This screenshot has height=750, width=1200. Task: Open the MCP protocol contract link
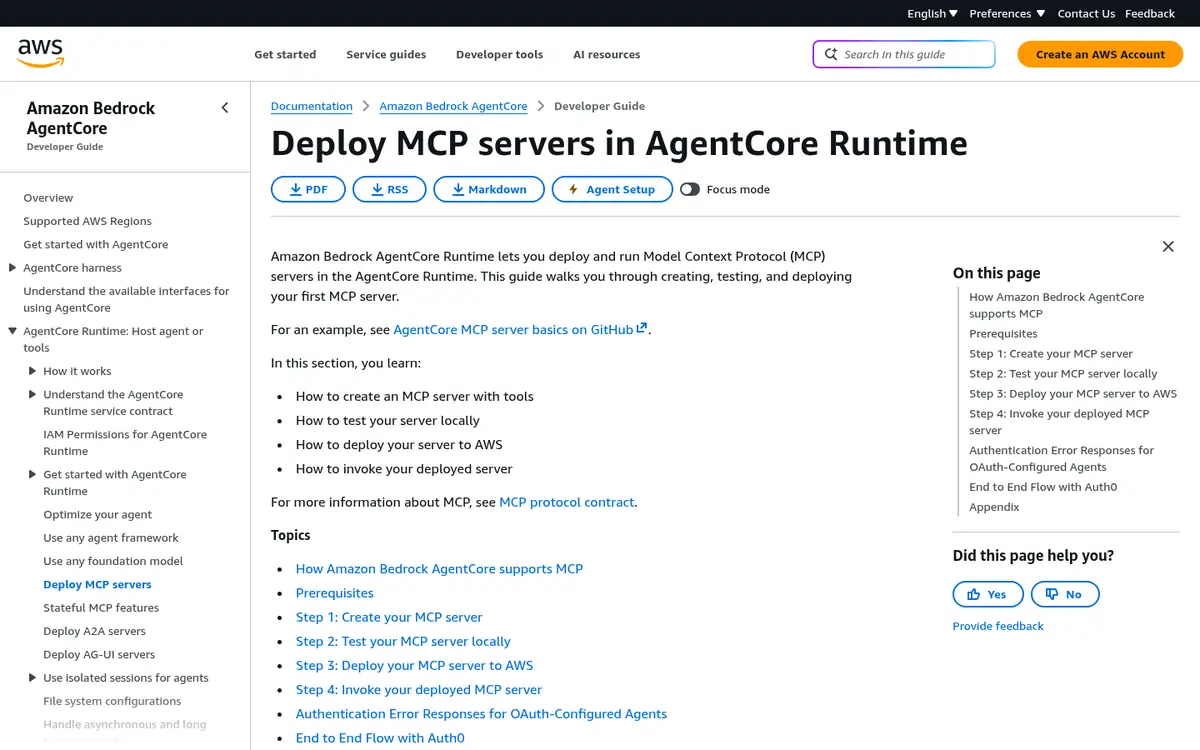(x=566, y=502)
